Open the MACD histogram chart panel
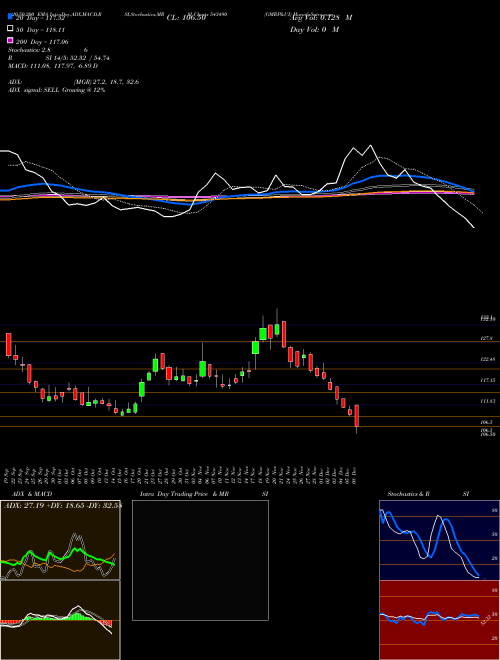 click(60, 620)
